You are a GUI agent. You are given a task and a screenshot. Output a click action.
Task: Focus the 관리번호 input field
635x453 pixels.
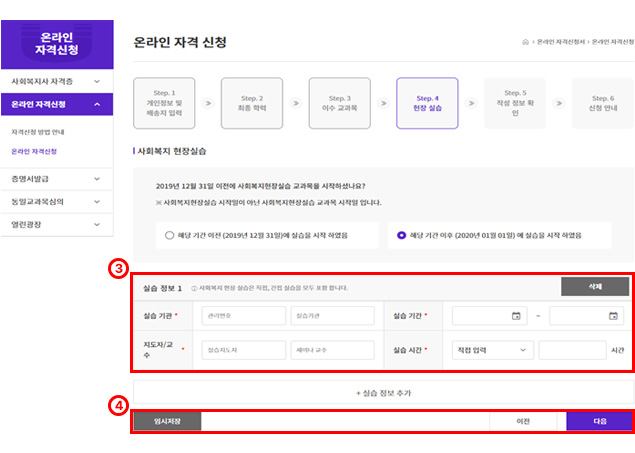coord(243,316)
